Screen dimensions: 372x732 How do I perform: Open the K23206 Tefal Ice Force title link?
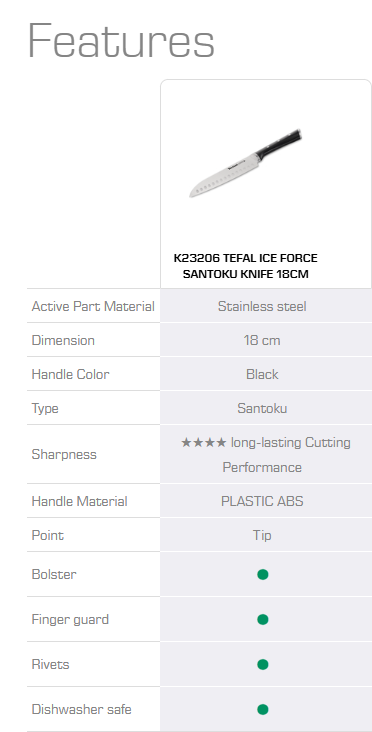click(246, 266)
